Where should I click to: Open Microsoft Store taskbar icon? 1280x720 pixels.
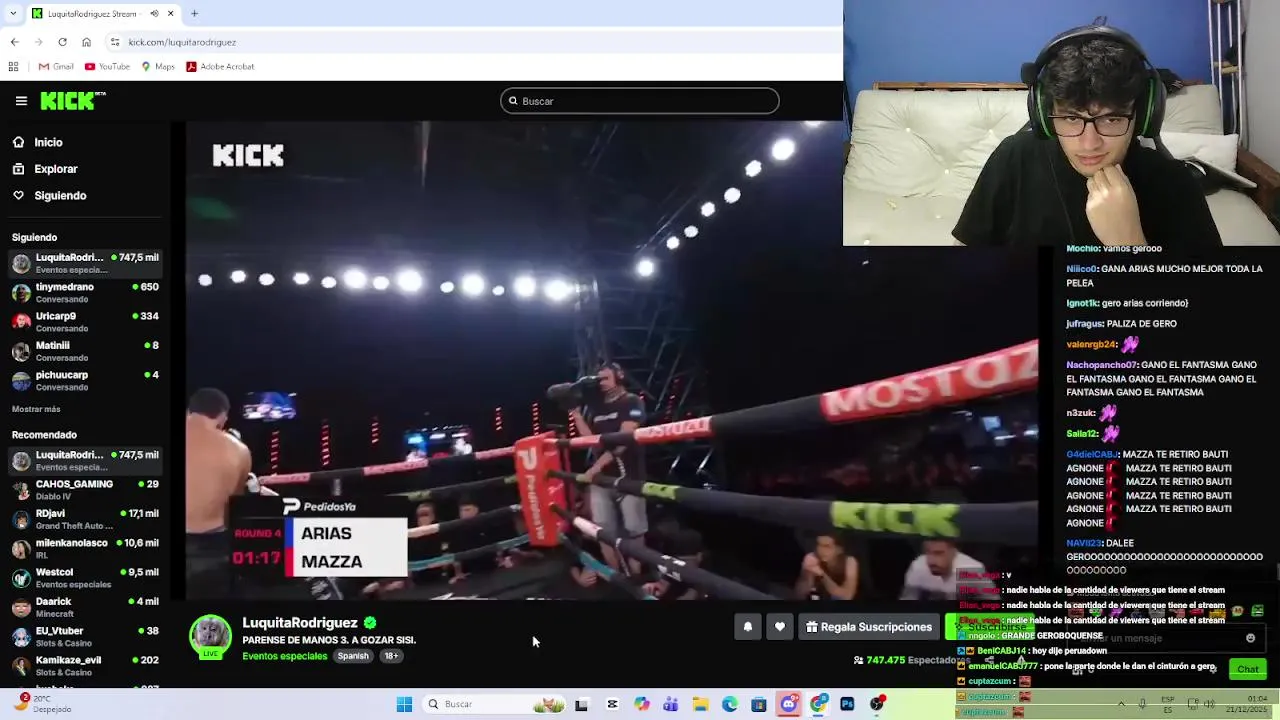click(759, 704)
